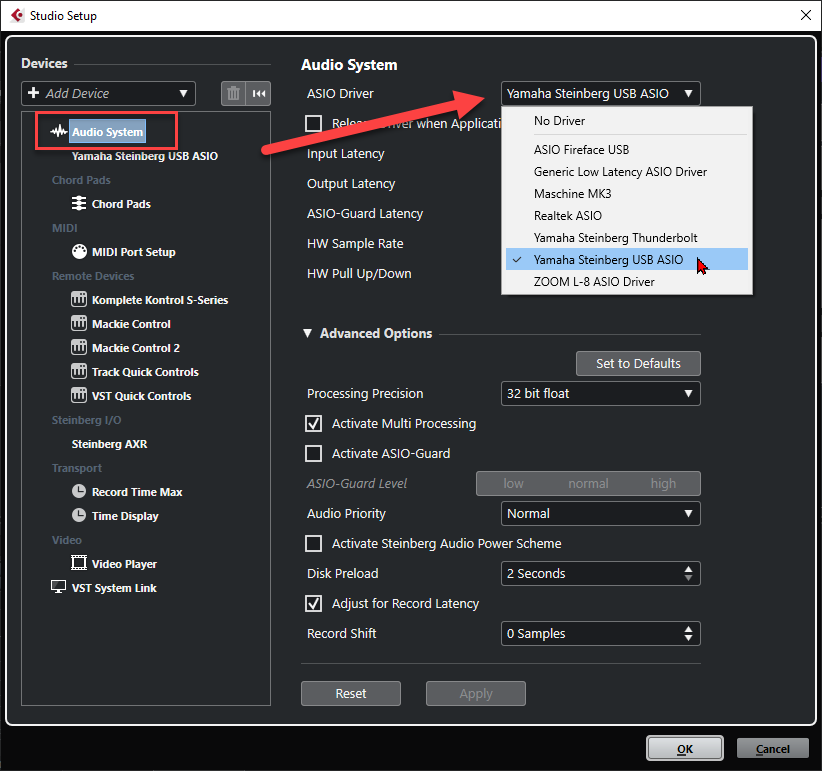Set ASIO-Guard Level to normal
The width and height of the screenshot is (822, 771).
[x=588, y=483]
